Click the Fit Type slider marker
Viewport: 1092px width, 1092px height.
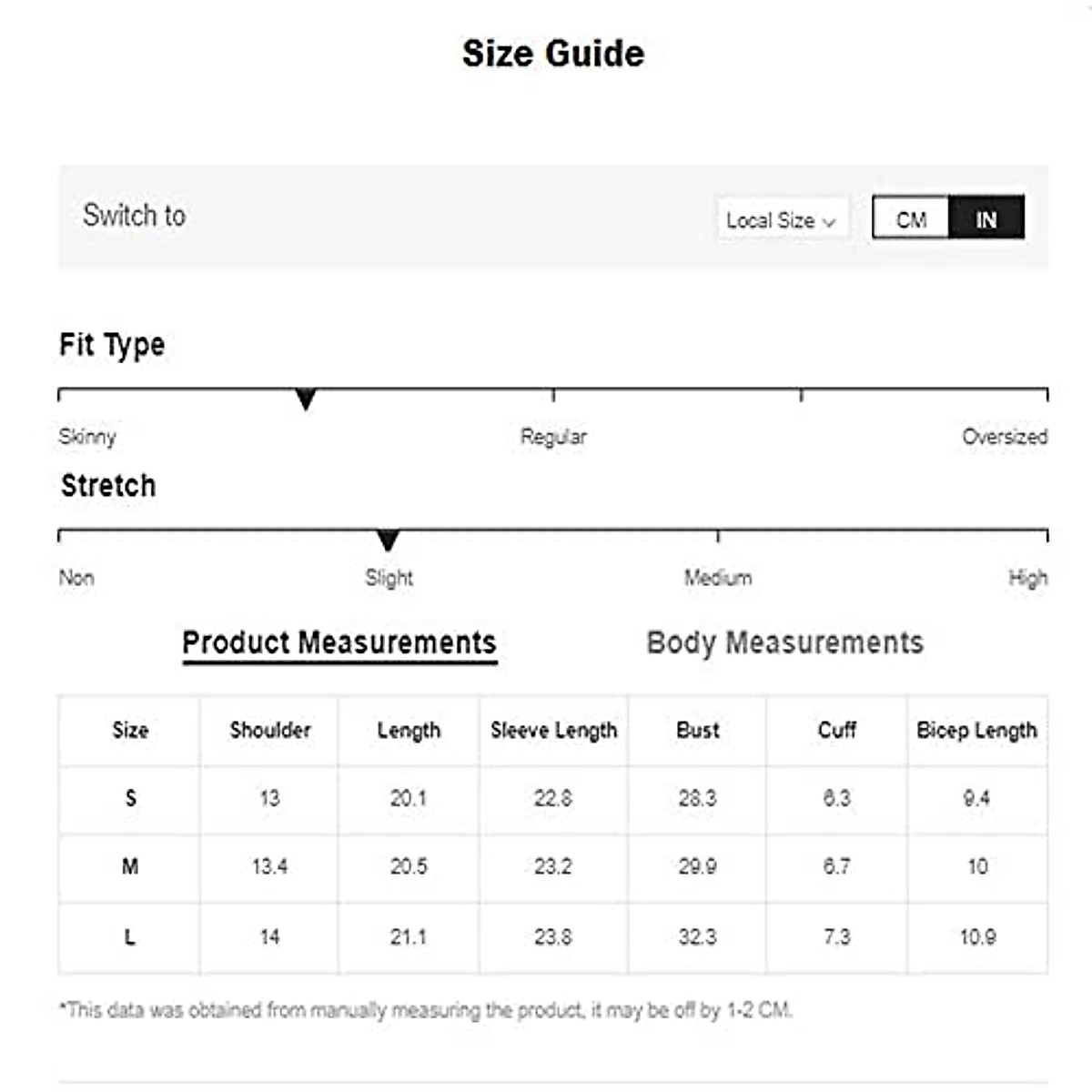click(x=306, y=399)
